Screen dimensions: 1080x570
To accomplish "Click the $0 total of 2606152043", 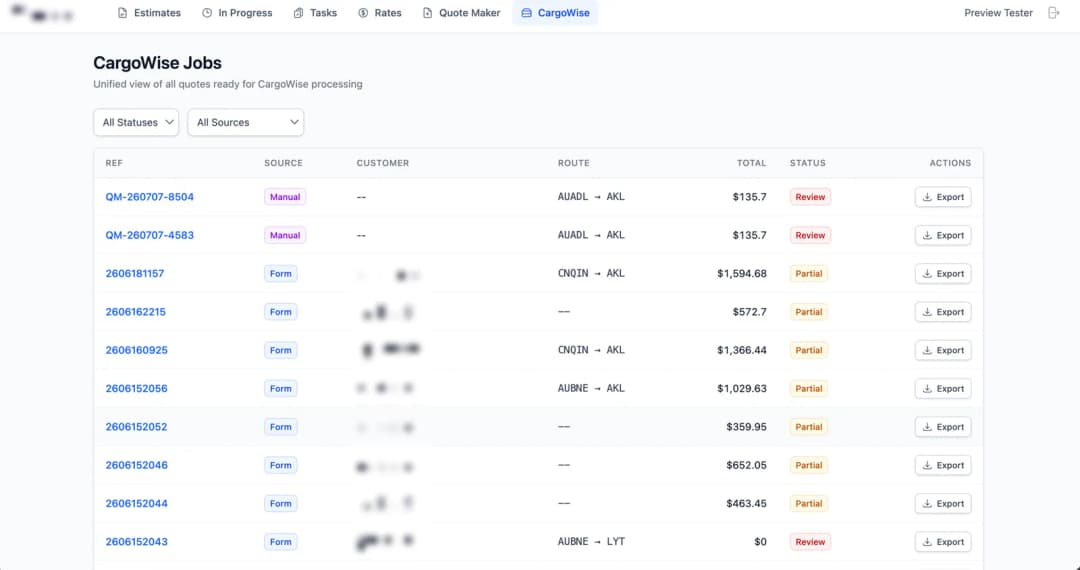I will tap(760, 542).
